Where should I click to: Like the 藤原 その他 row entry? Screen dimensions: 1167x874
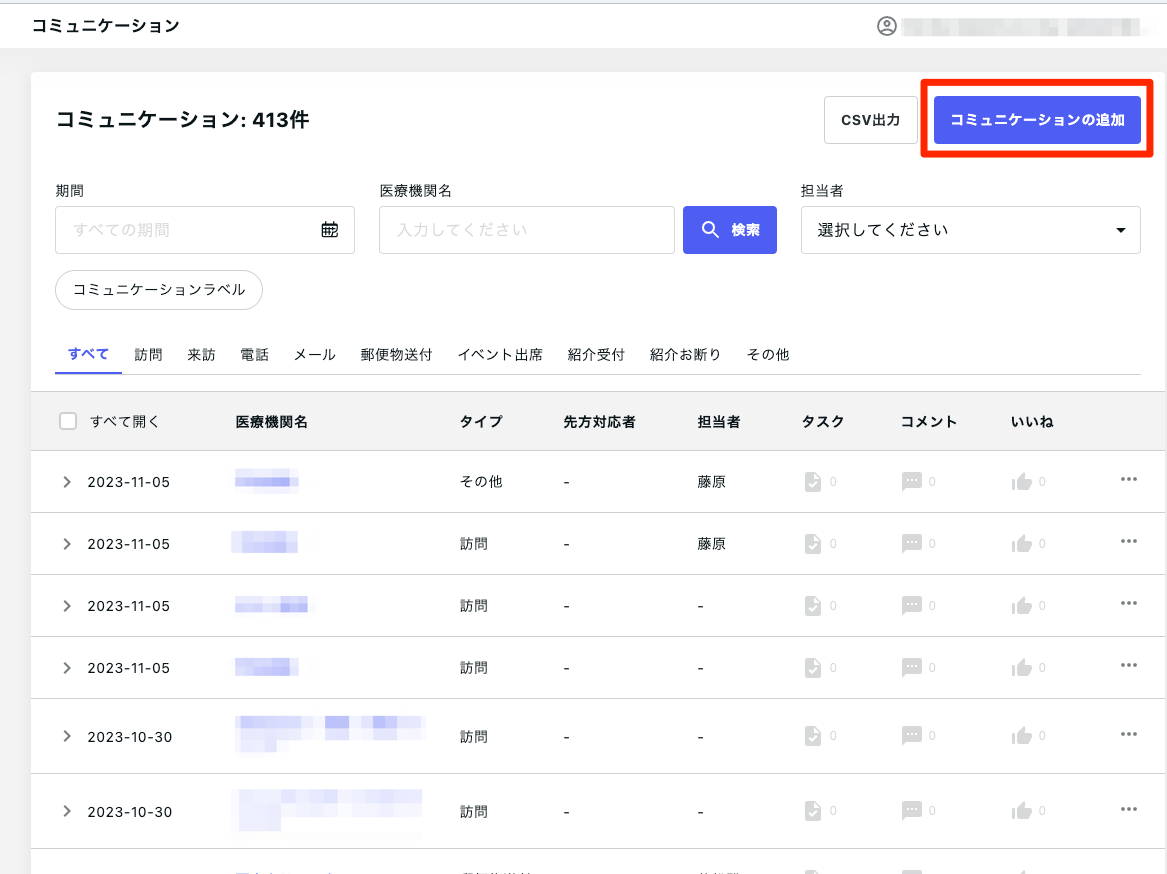click(1022, 482)
